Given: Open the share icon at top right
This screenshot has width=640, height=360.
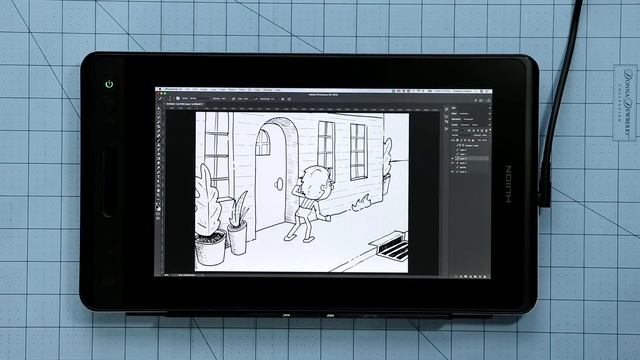Looking at the screenshot, I should click(x=488, y=100).
